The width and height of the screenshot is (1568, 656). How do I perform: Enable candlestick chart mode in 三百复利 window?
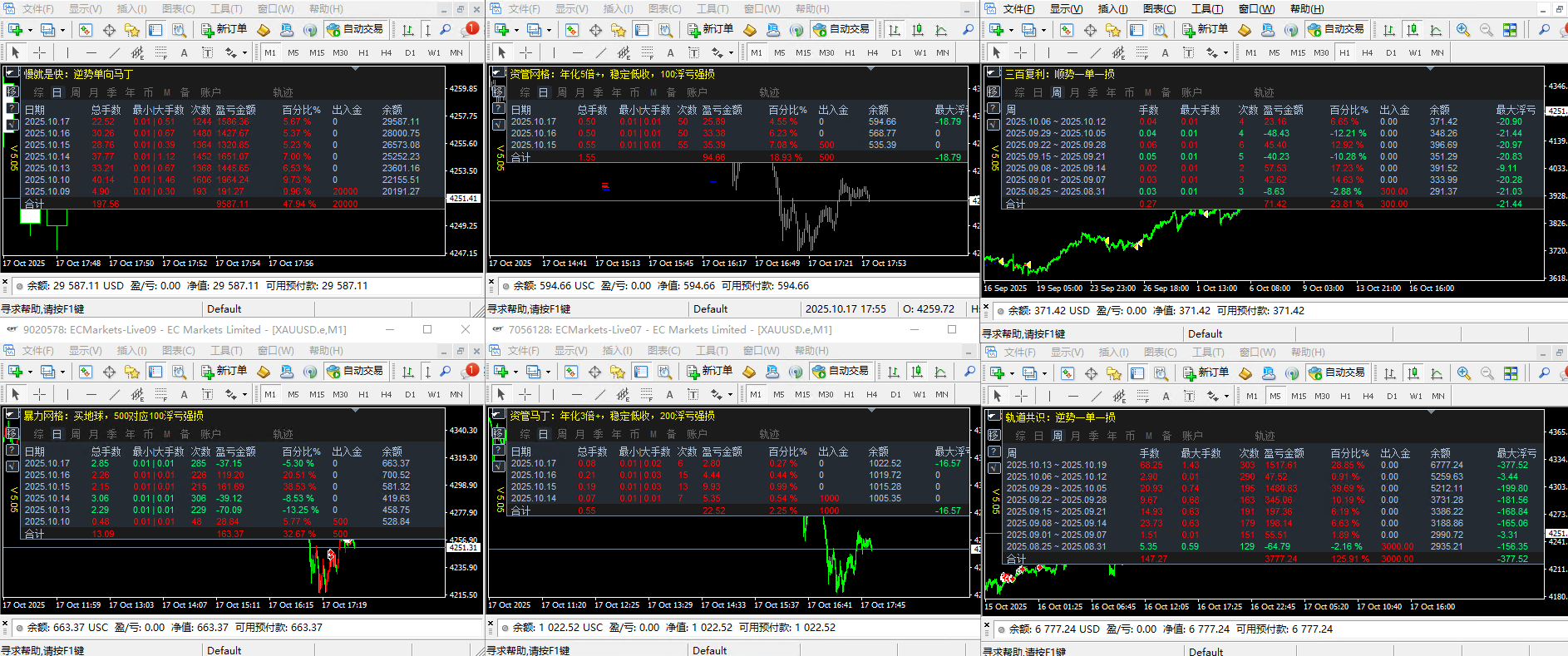pos(1413,30)
